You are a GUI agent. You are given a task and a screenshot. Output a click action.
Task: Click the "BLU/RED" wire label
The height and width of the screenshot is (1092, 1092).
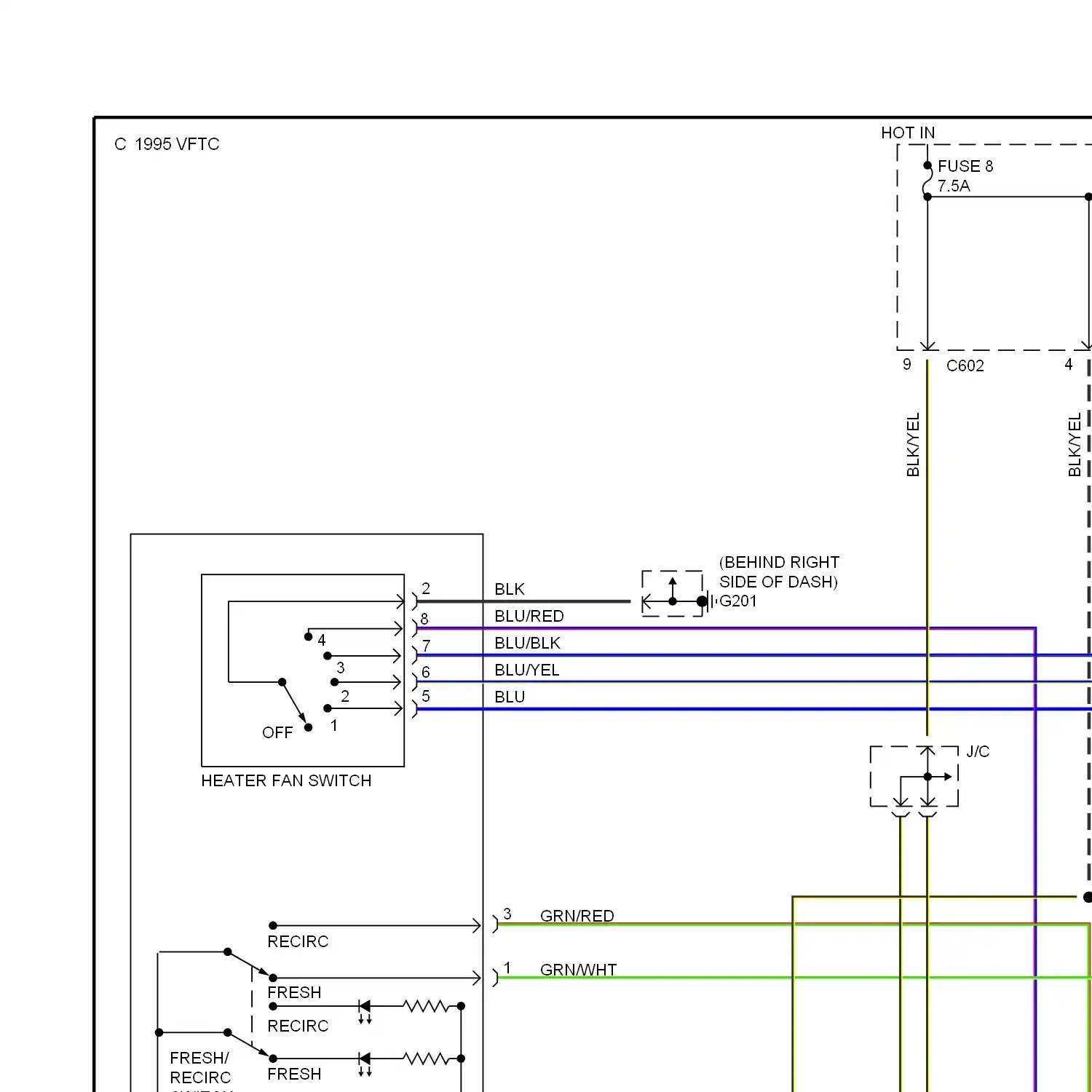pyautogui.click(x=529, y=616)
